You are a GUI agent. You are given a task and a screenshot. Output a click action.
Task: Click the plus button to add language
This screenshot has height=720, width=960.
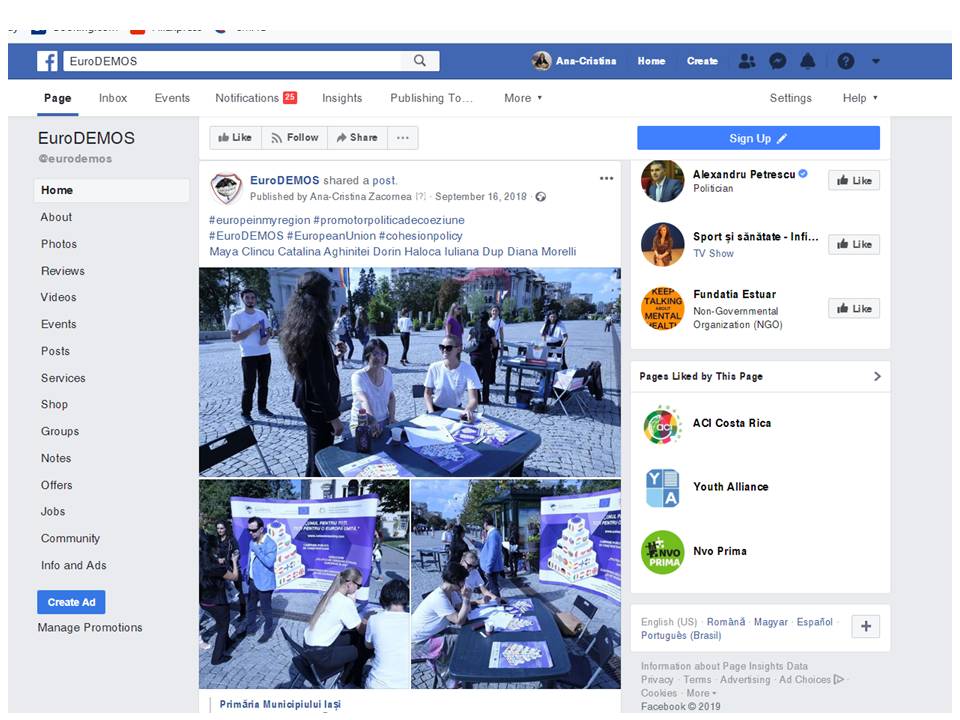tap(866, 626)
